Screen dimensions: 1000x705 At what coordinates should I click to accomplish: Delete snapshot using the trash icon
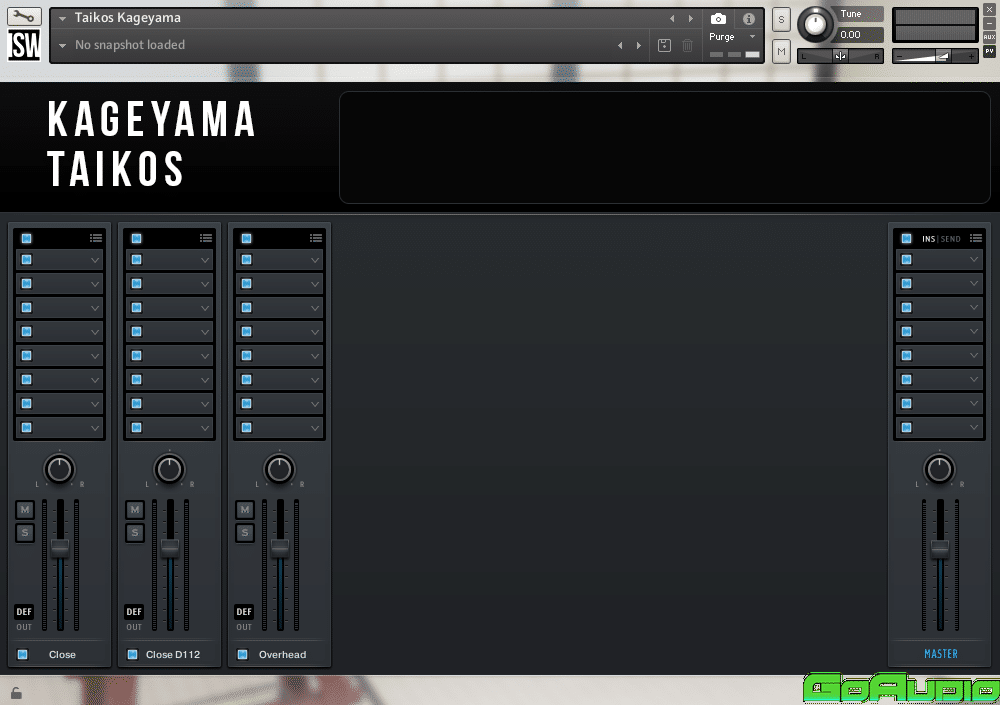[688, 45]
